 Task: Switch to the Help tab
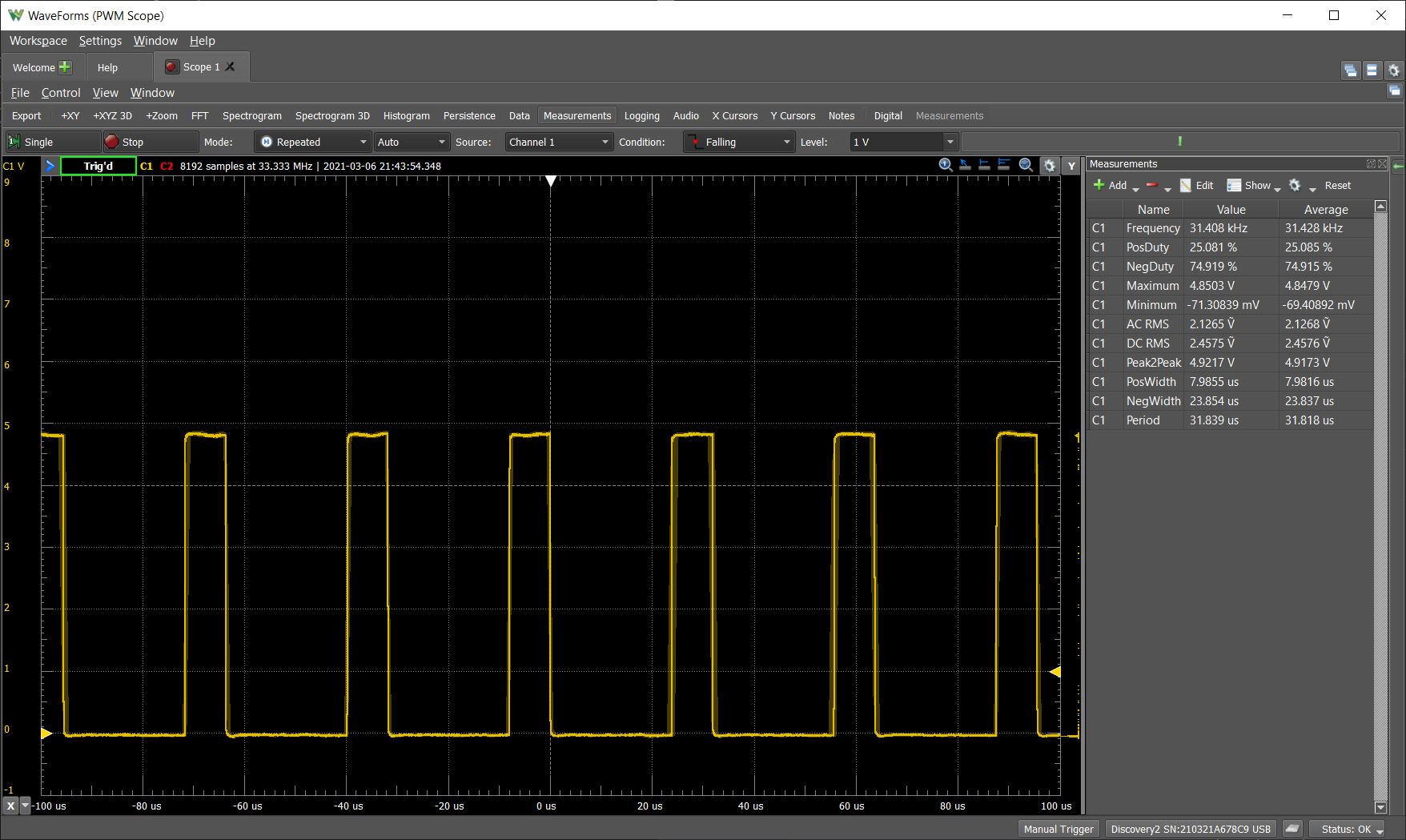108,67
